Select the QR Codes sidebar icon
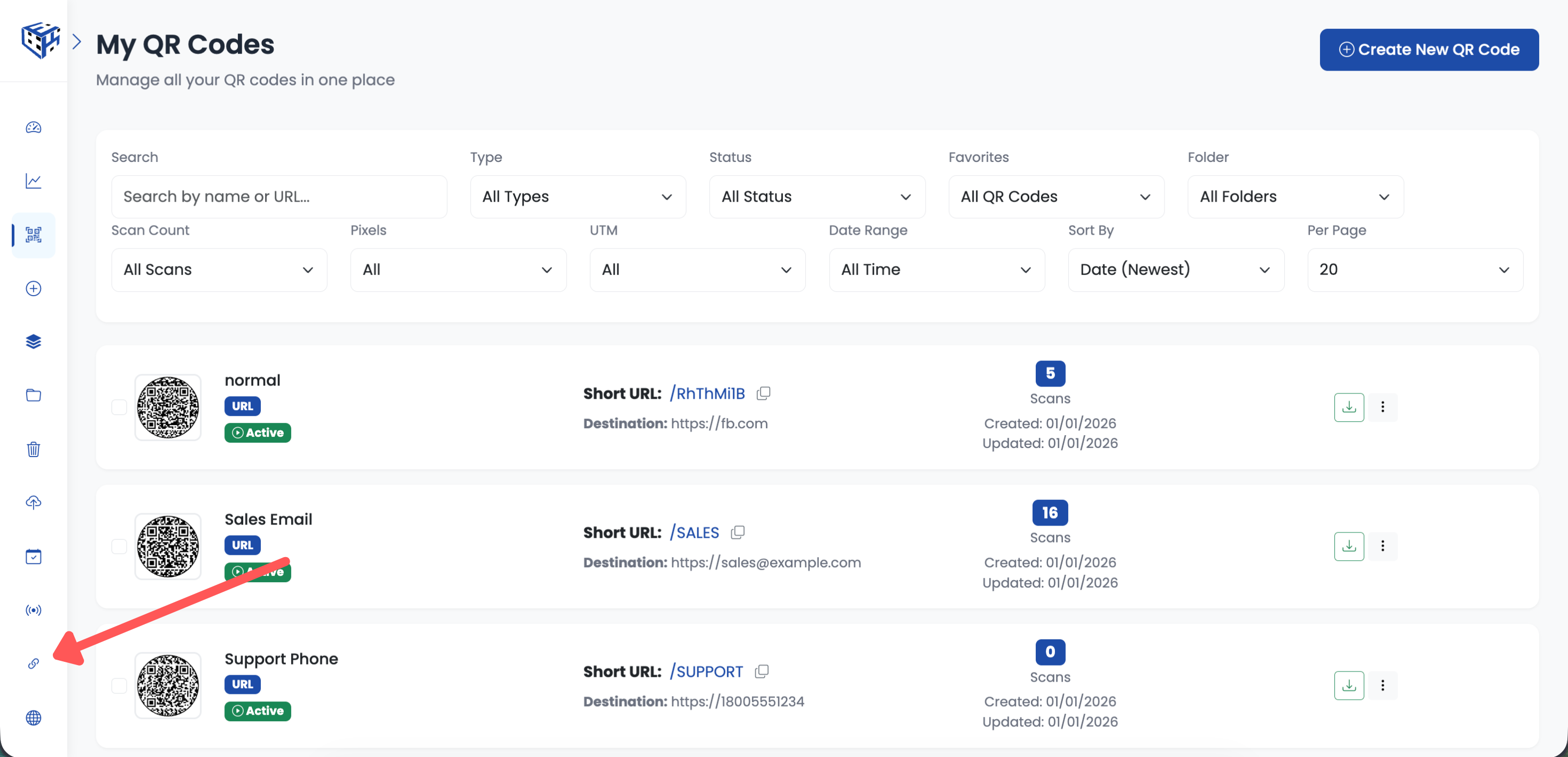Image resolution: width=1568 pixels, height=757 pixels. point(34,235)
